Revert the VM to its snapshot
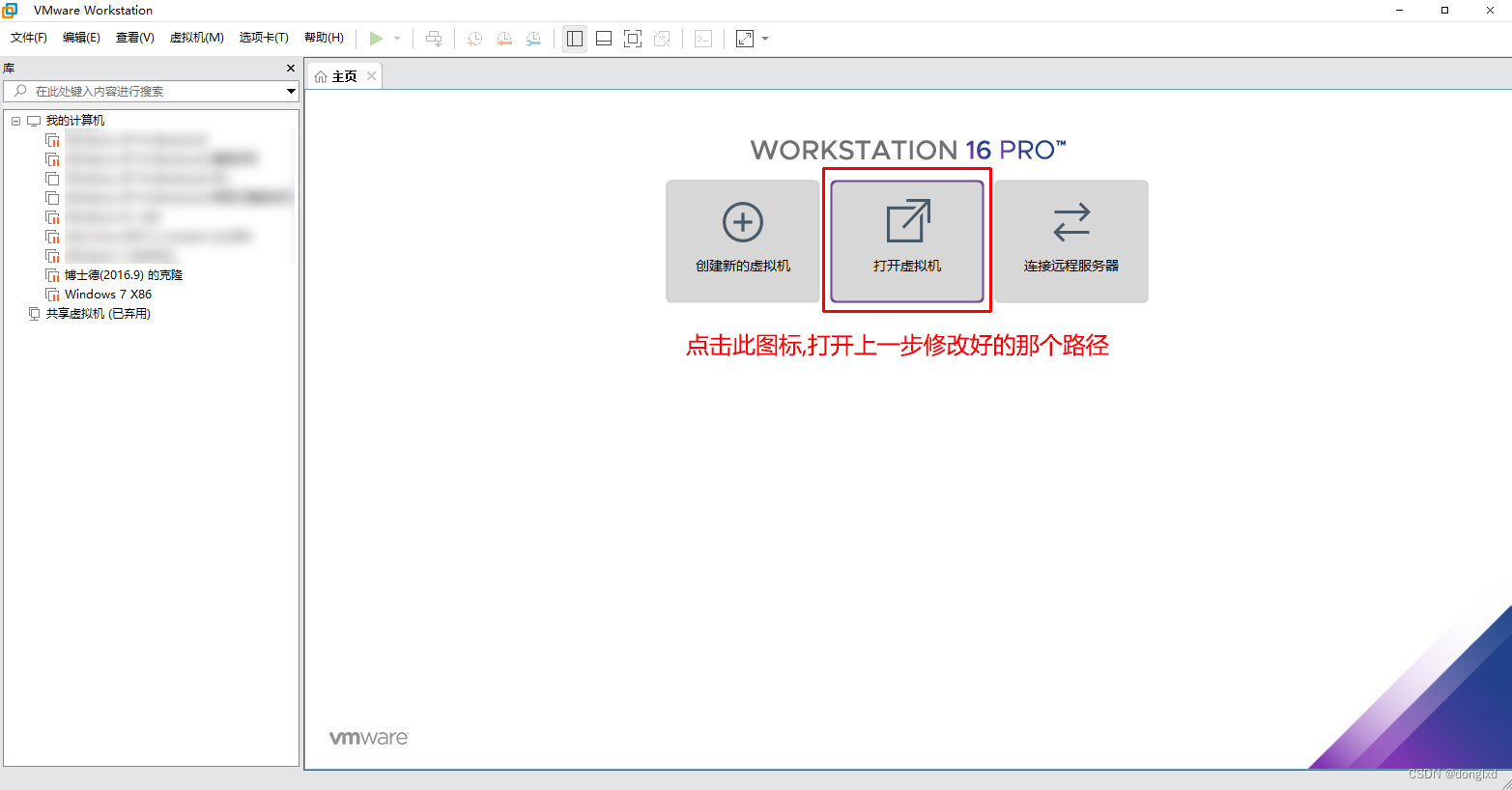 pyautogui.click(x=503, y=39)
